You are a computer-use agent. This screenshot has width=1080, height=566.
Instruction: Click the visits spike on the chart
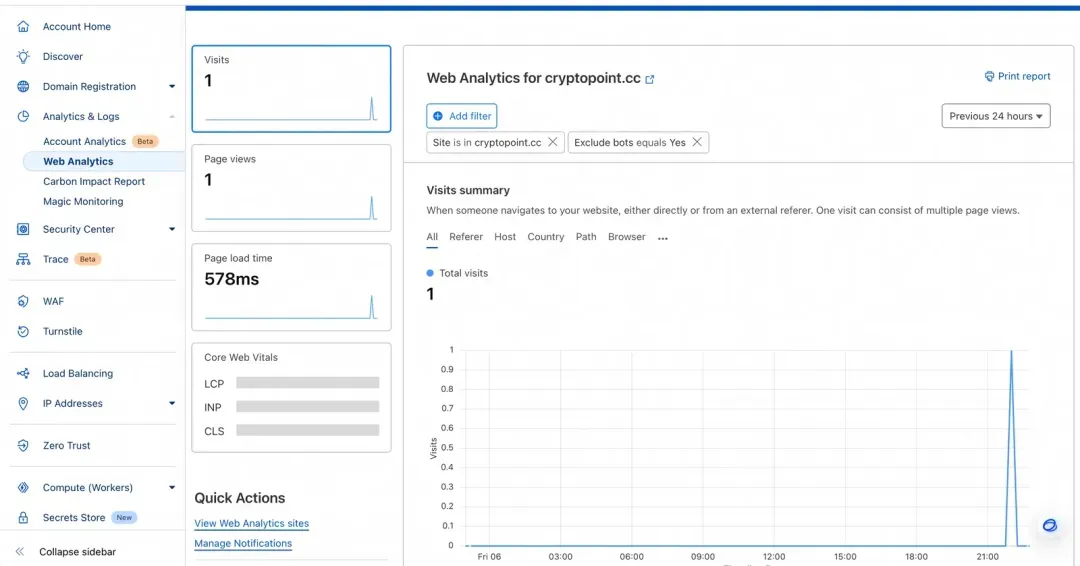pyautogui.click(x=1011, y=448)
